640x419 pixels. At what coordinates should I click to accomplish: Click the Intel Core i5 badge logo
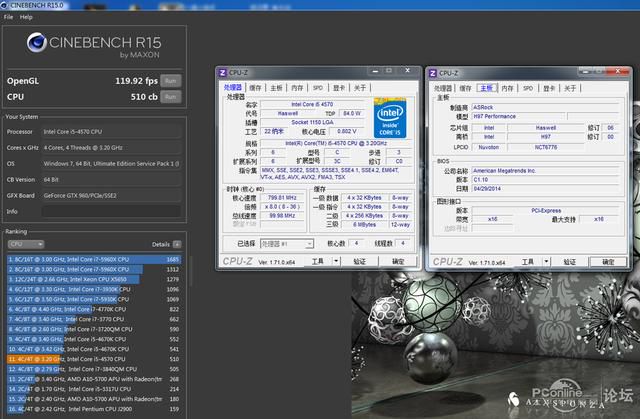(390, 118)
